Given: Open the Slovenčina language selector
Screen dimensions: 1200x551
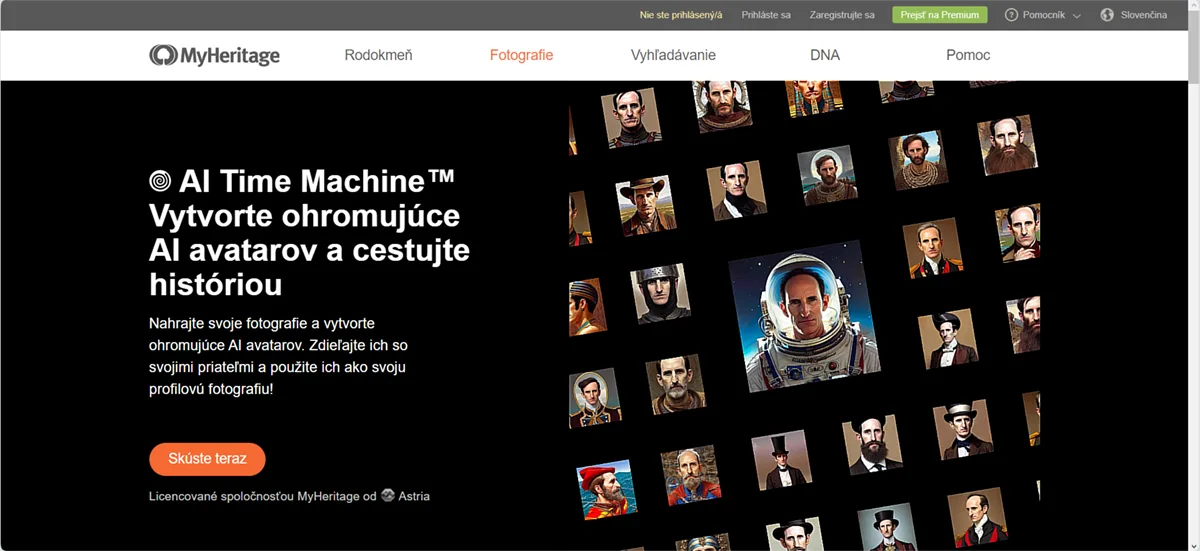Looking at the screenshot, I should [x=1143, y=15].
